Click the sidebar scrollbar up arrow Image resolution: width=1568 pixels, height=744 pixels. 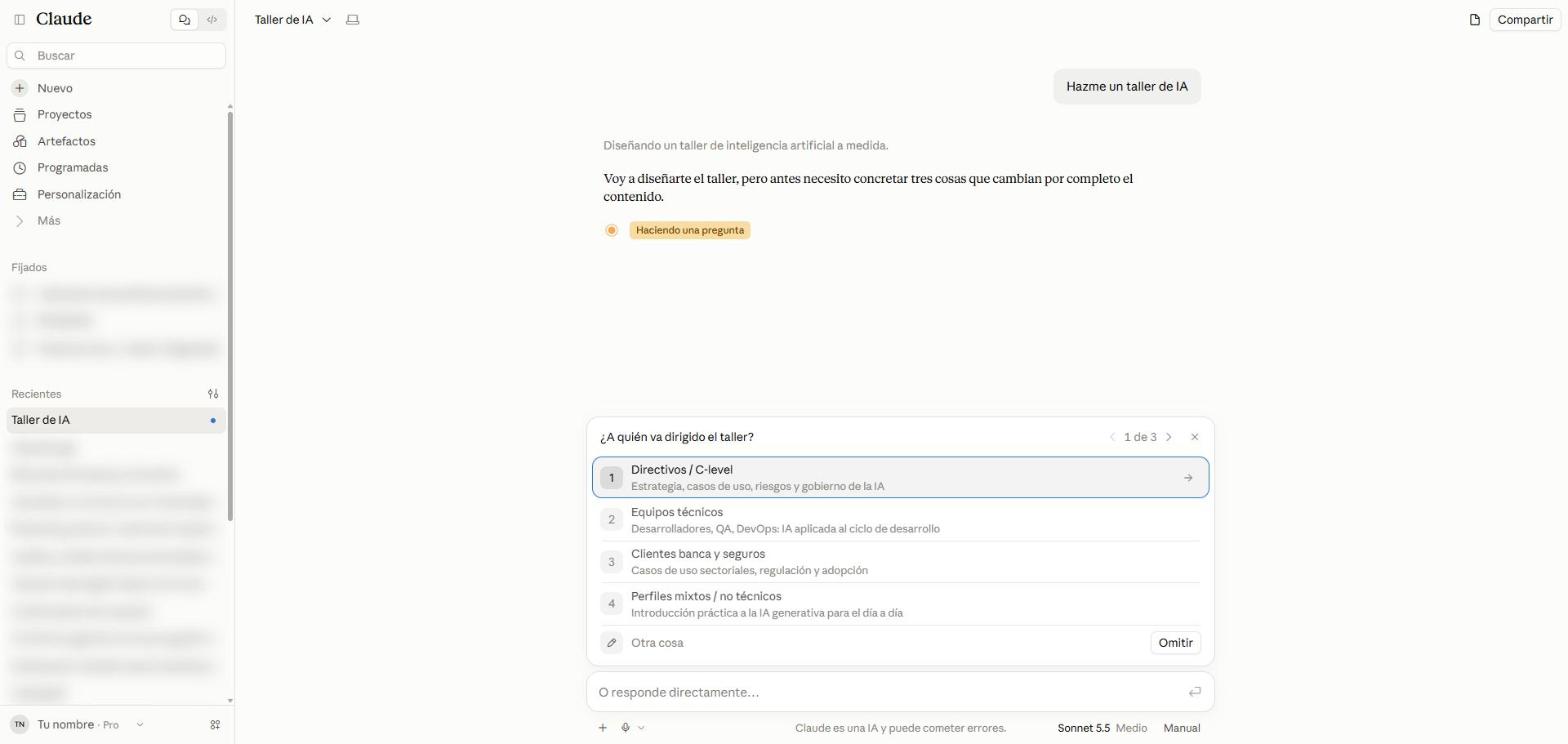pos(230,106)
